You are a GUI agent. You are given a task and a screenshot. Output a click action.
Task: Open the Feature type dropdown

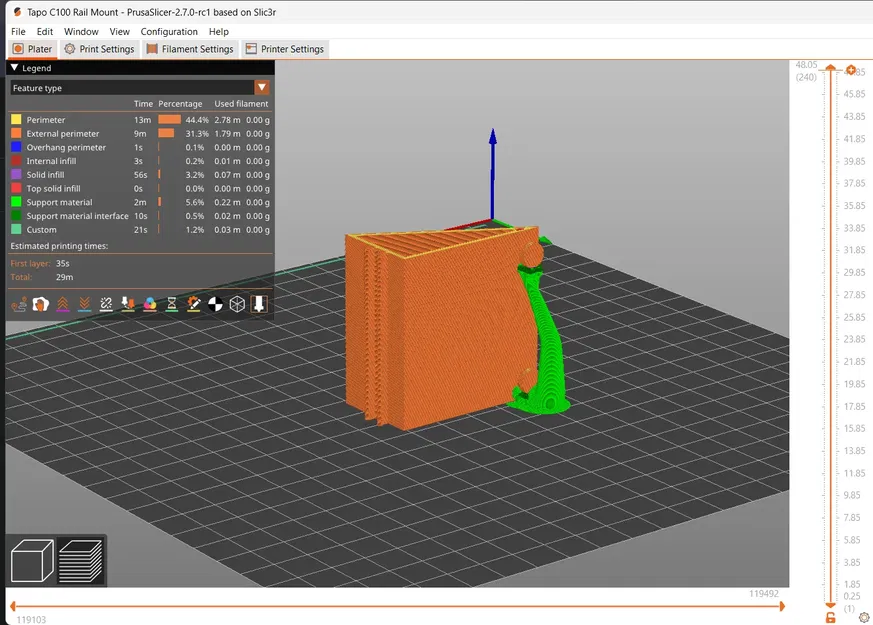[140, 87]
